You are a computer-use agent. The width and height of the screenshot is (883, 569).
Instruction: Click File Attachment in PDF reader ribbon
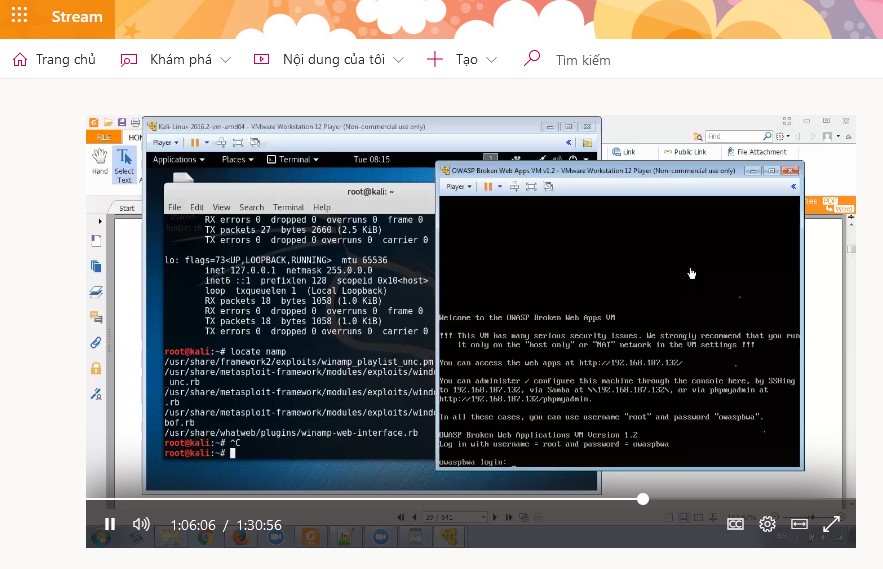pyautogui.click(x=757, y=152)
